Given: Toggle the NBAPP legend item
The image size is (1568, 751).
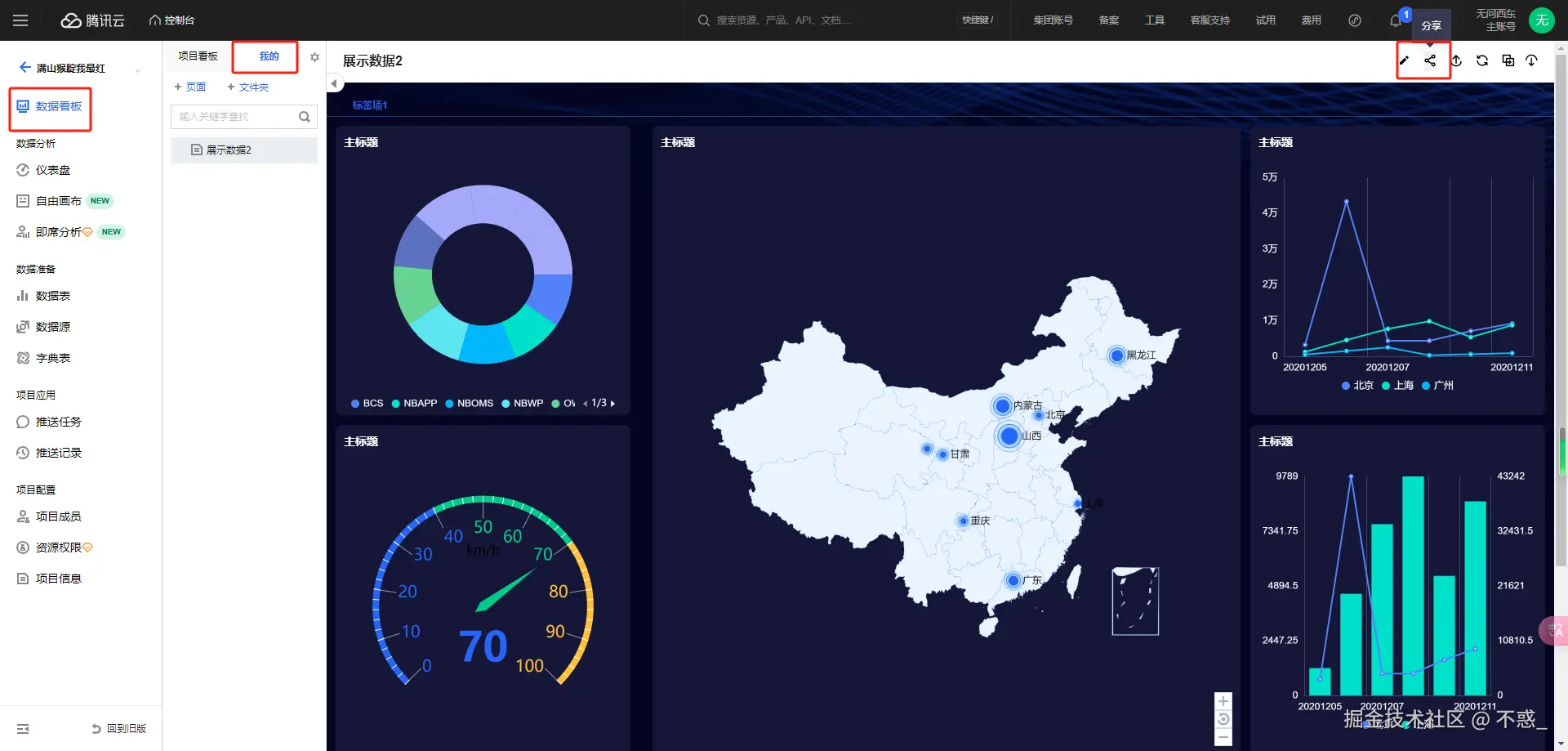Looking at the screenshot, I should 414,404.
